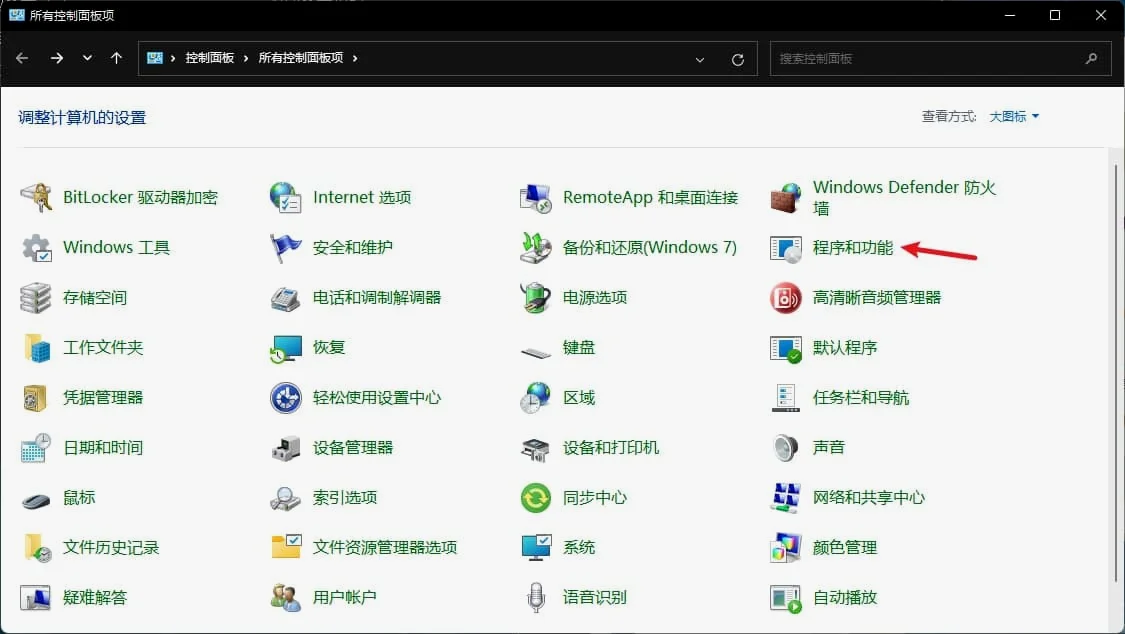Open RemoteApp 和桌面连接 icon
The height and width of the screenshot is (634, 1125).
click(x=535, y=198)
